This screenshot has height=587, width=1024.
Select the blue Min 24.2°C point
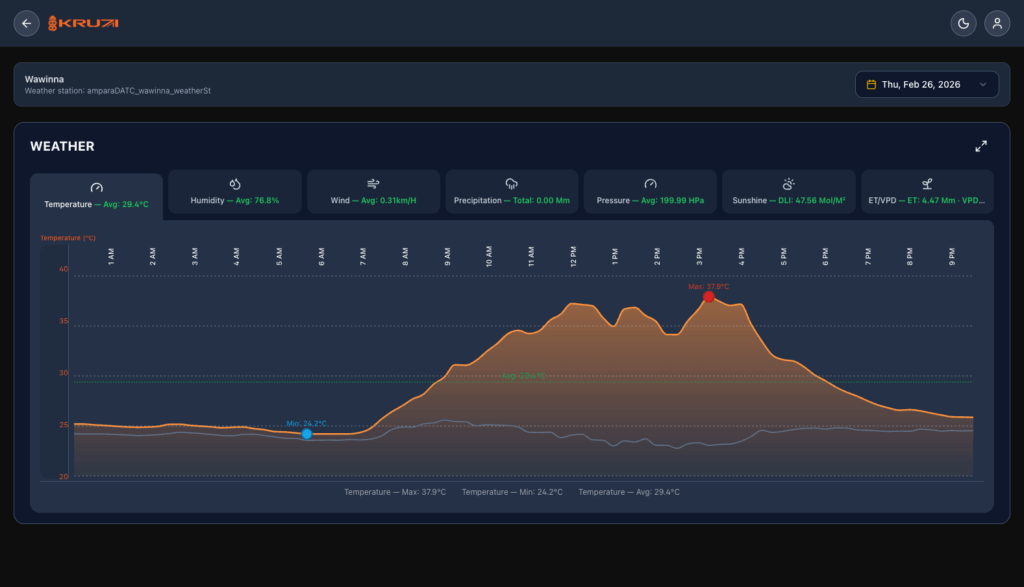pyautogui.click(x=306, y=434)
